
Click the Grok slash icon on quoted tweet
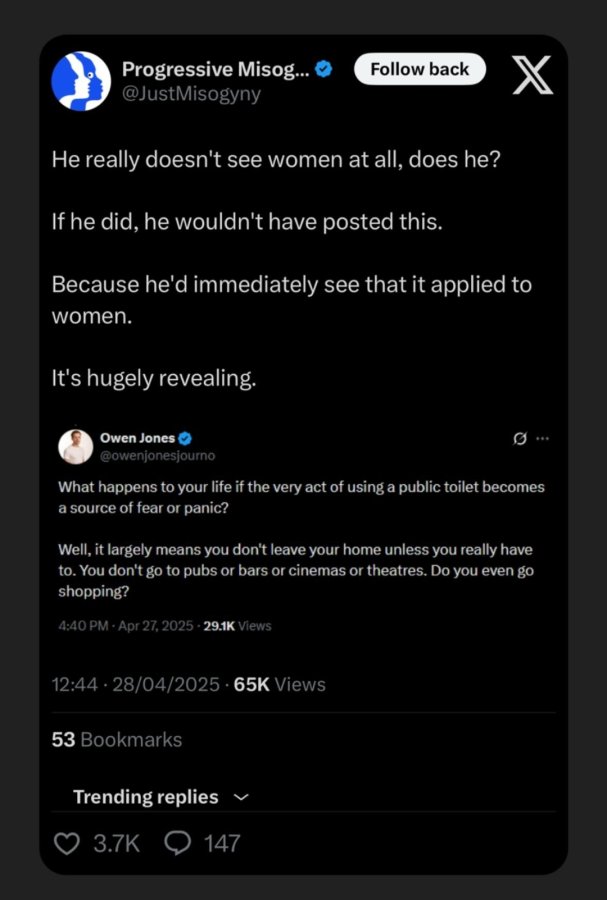click(519, 439)
